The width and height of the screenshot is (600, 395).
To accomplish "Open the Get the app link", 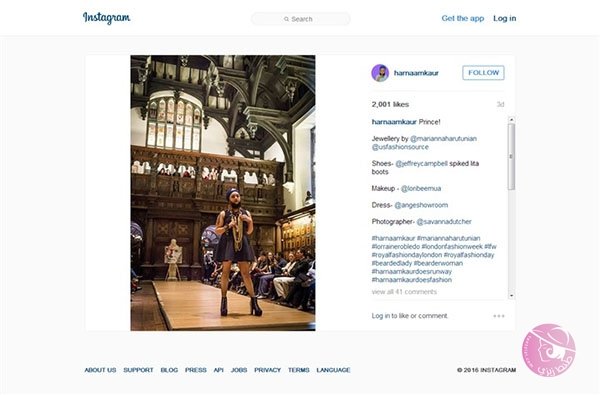I will [463, 18].
